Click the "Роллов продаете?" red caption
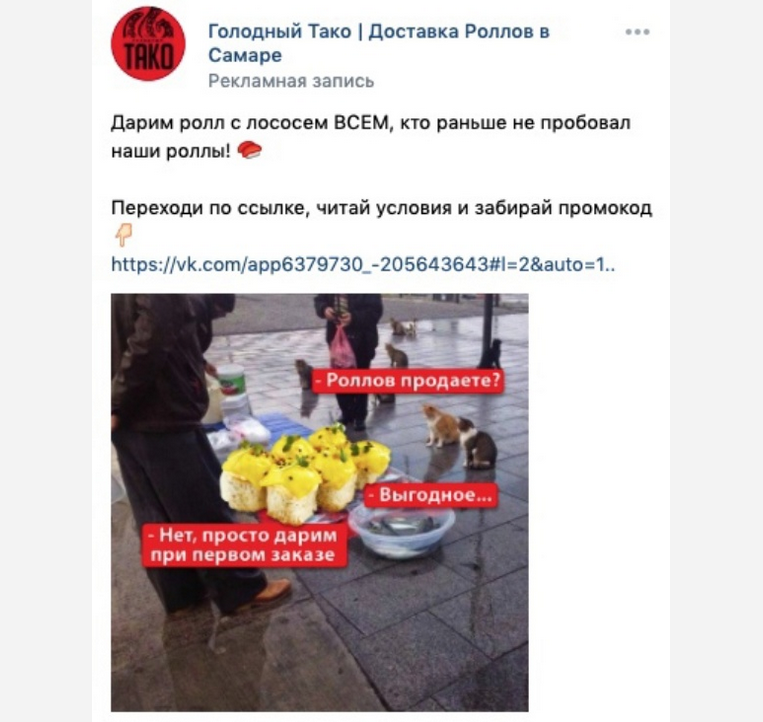Viewport: 763px width, 722px height. click(408, 380)
